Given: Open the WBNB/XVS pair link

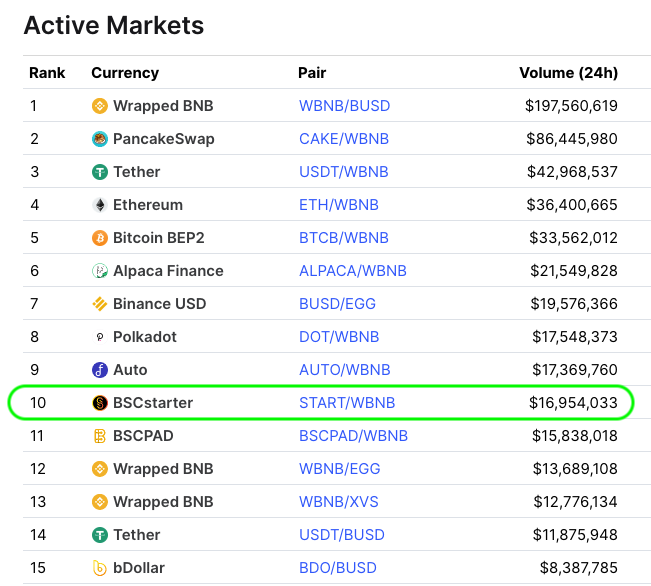Looking at the screenshot, I should click(x=339, y=502).
